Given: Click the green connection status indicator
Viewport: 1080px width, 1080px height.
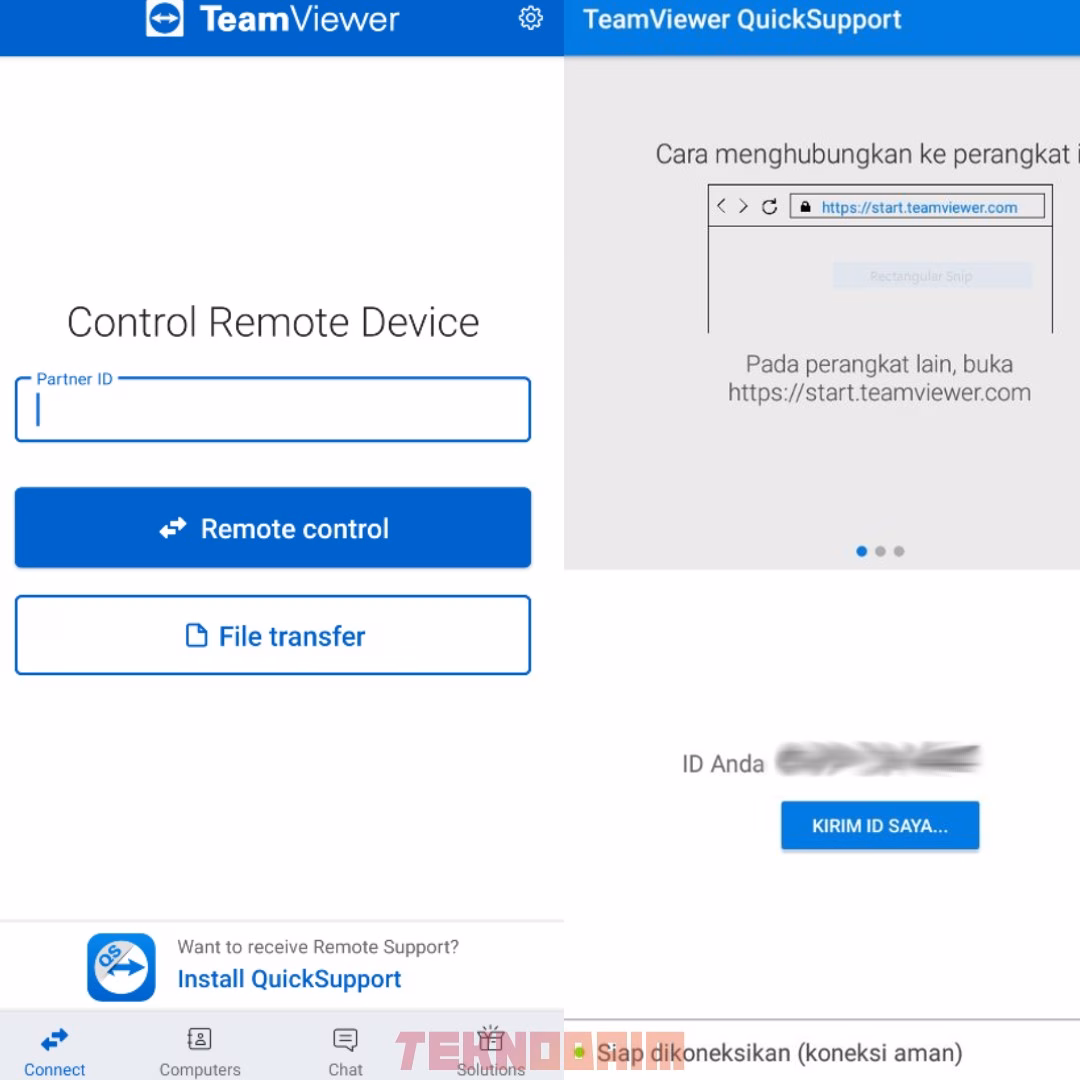Looking at the screenshot, I should coord(579,1052).
